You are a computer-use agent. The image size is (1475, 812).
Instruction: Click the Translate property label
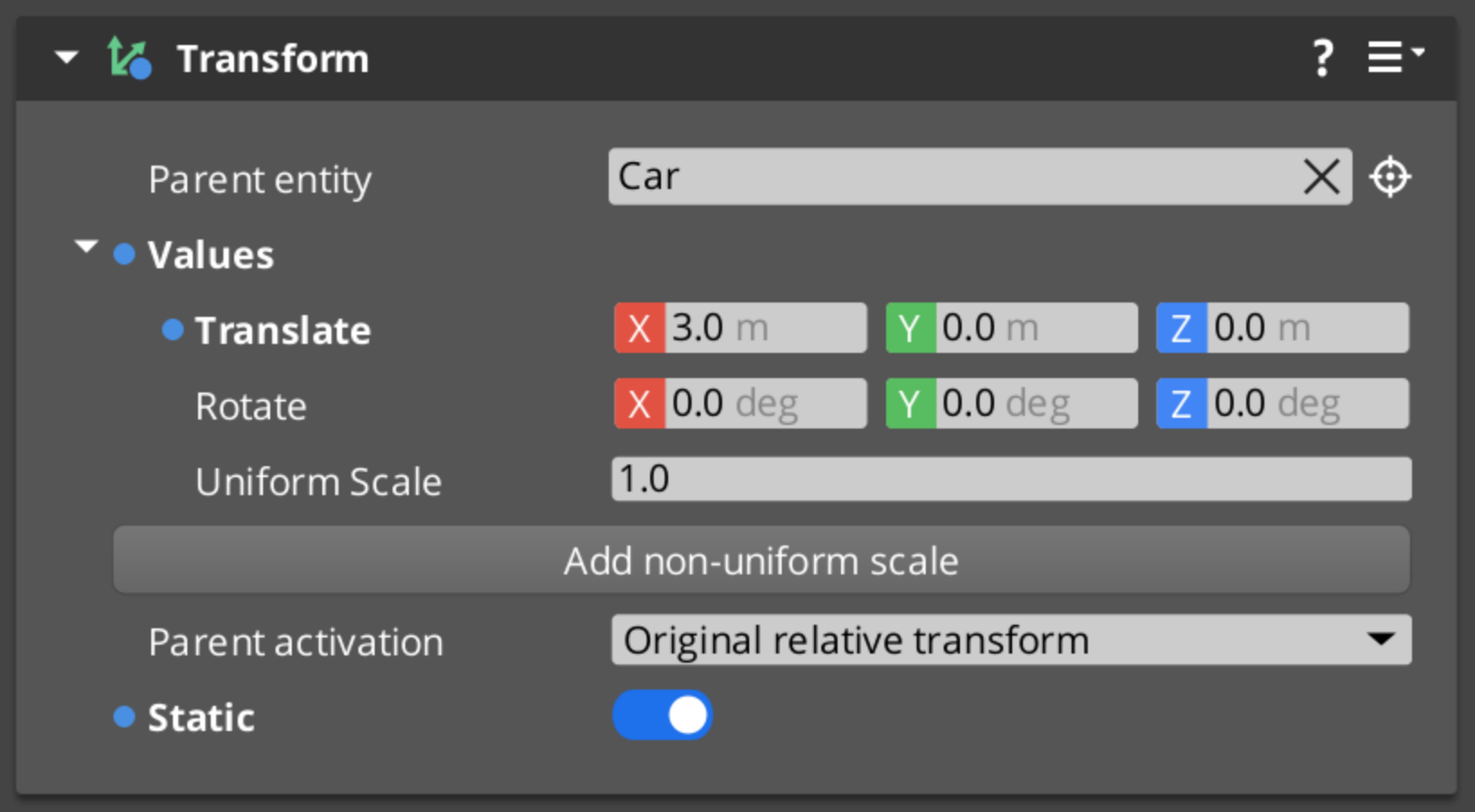283,330
